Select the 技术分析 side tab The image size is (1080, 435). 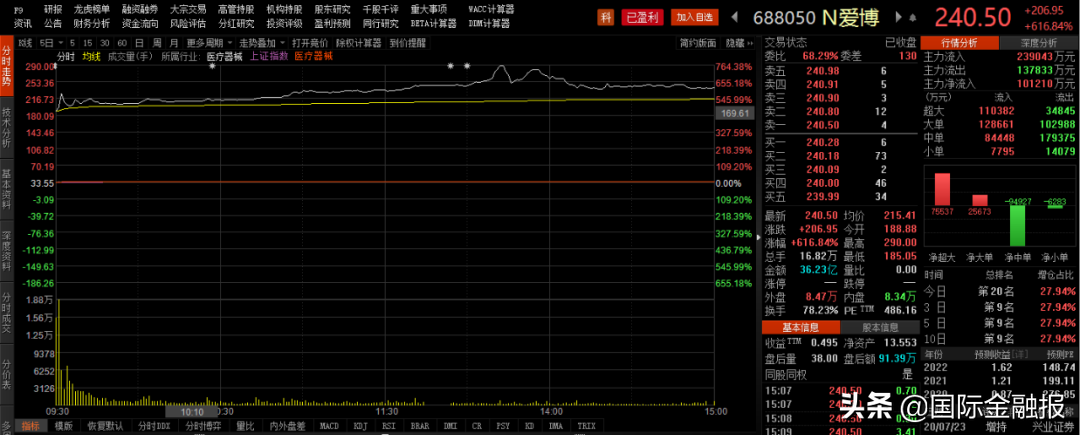click(6, 128)
